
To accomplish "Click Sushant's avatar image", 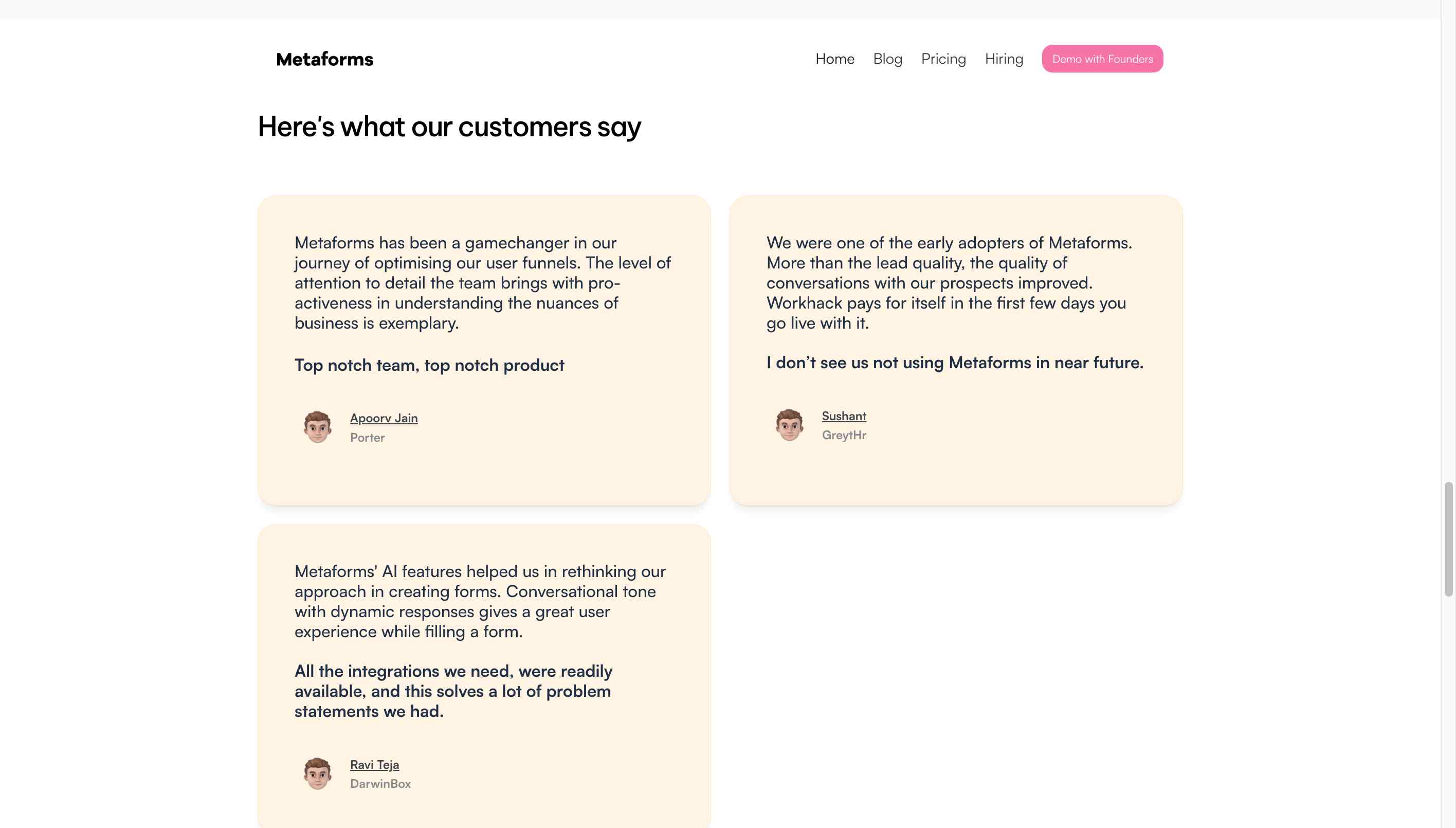I will (x=789, y=425).
